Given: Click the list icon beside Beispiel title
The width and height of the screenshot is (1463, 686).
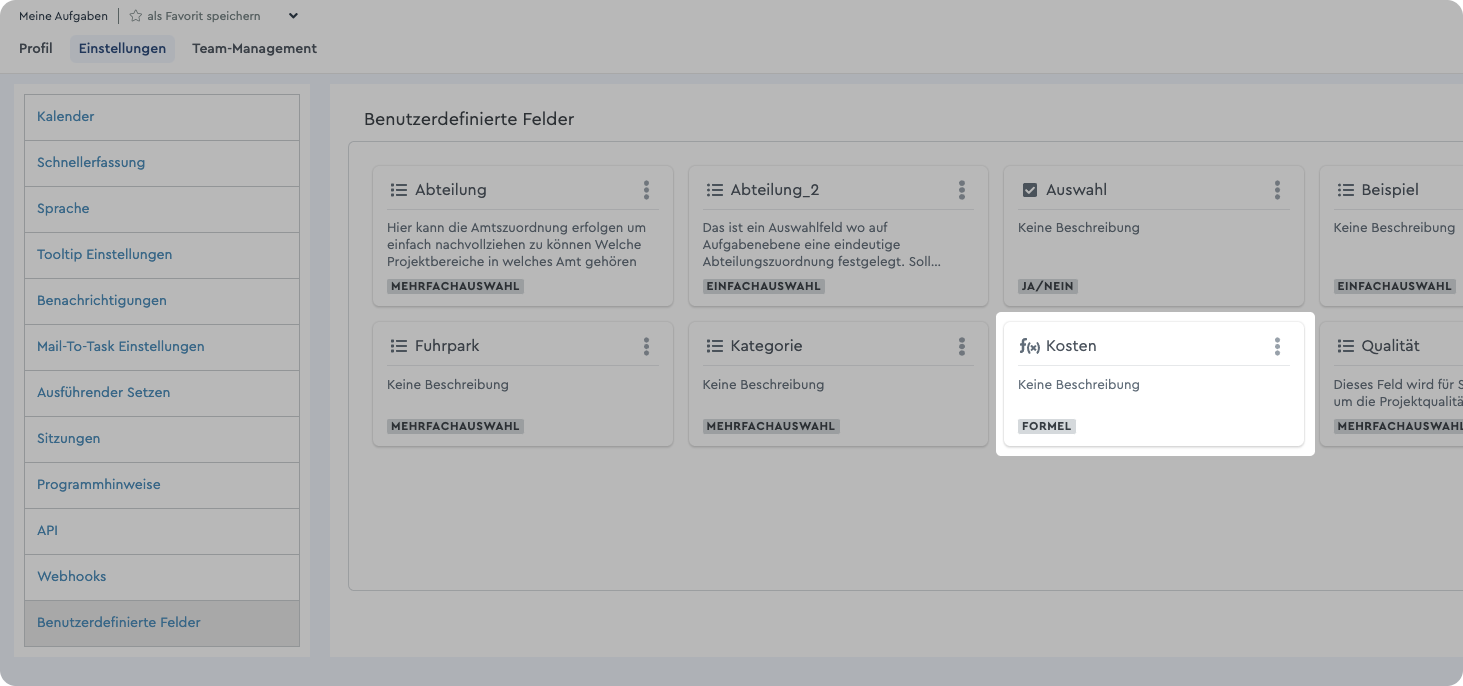Looking at the screenshot, I should click(x=1345, y=190).
